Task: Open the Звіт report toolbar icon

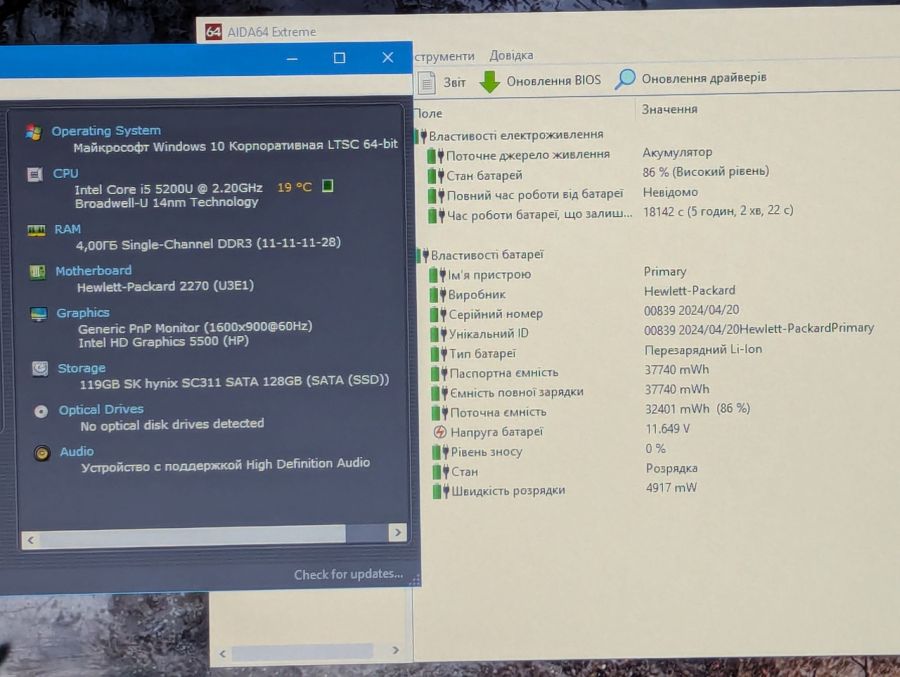Action: 426,83
